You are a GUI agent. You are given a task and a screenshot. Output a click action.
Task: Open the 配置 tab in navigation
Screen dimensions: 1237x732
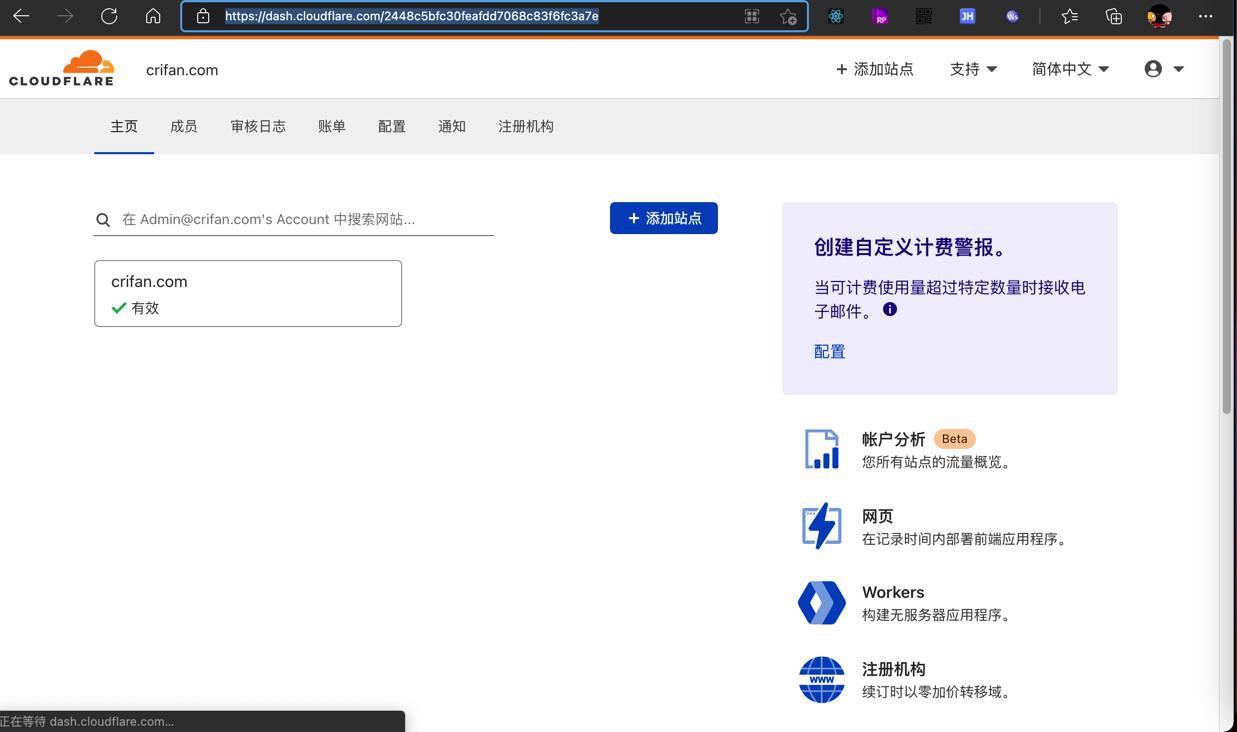(392, 127)
